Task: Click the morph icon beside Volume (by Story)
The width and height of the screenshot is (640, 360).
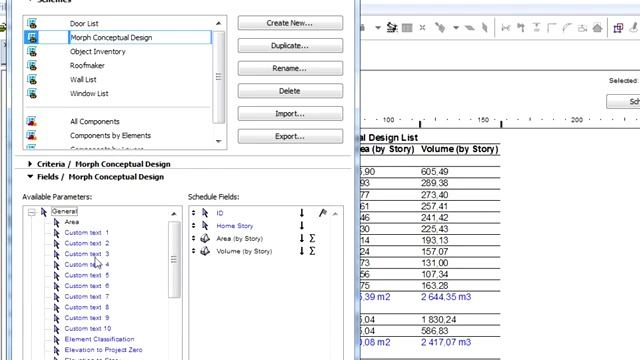Action: point(205,251)
